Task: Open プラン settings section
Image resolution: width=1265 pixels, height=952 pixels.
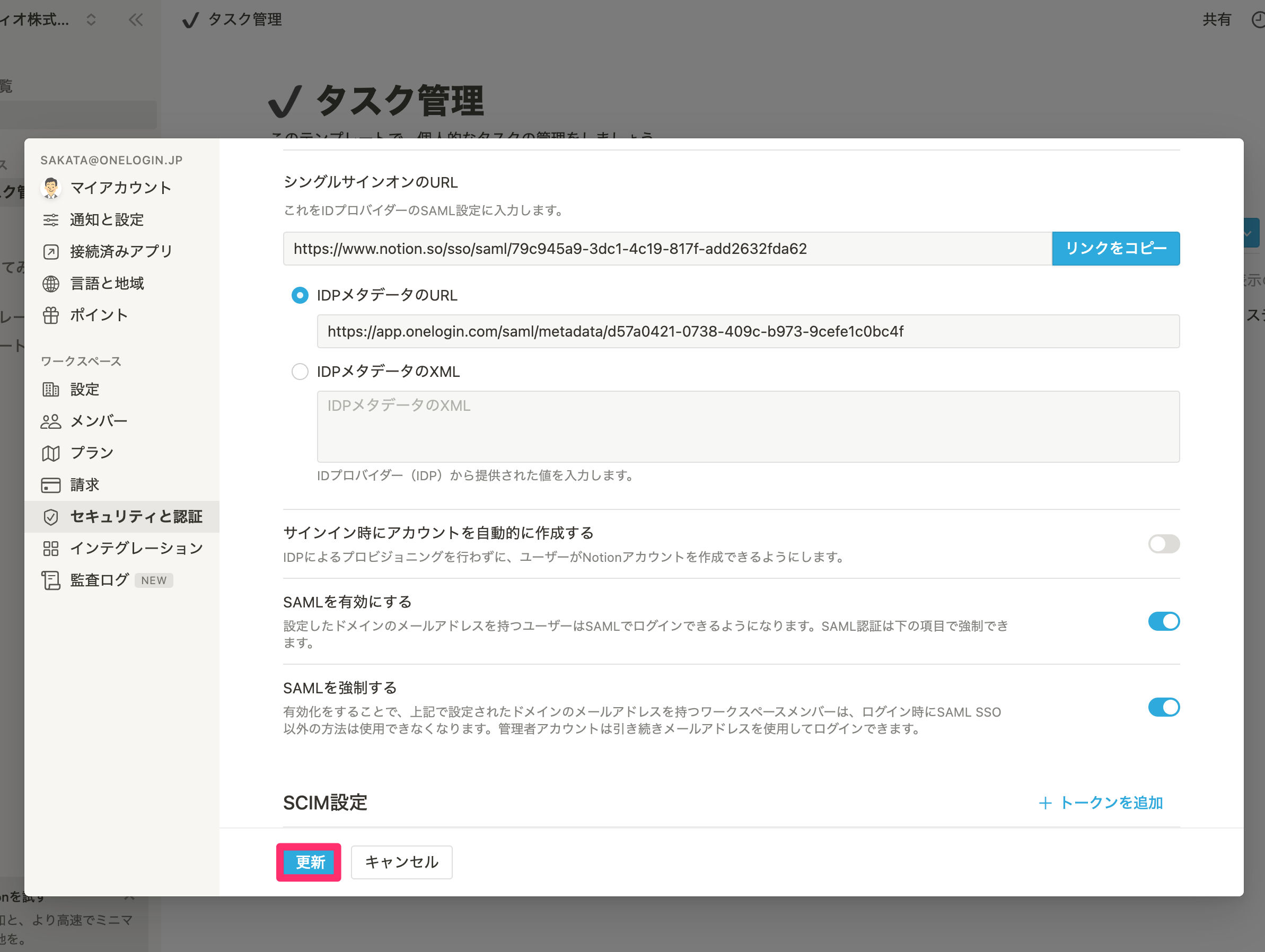Action: 122,453
